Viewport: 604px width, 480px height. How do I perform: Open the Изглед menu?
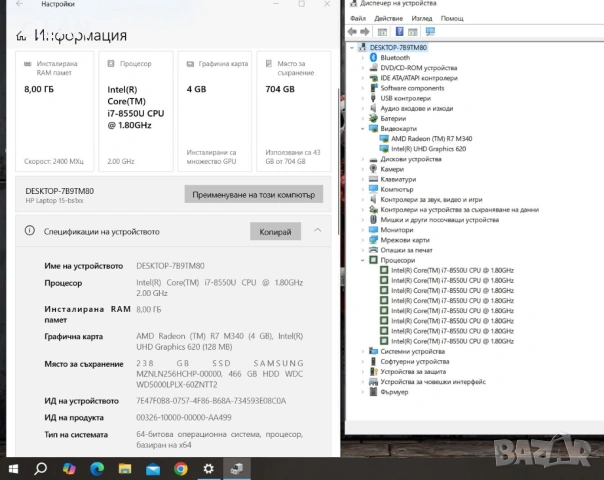(422, 18)
